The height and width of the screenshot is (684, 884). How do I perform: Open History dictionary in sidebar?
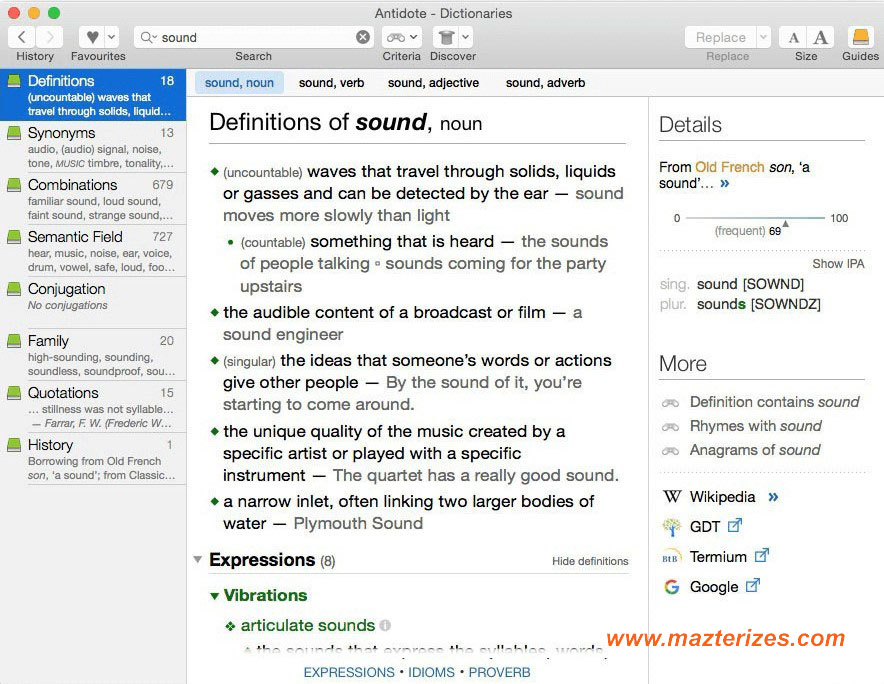tap(93, 459)
